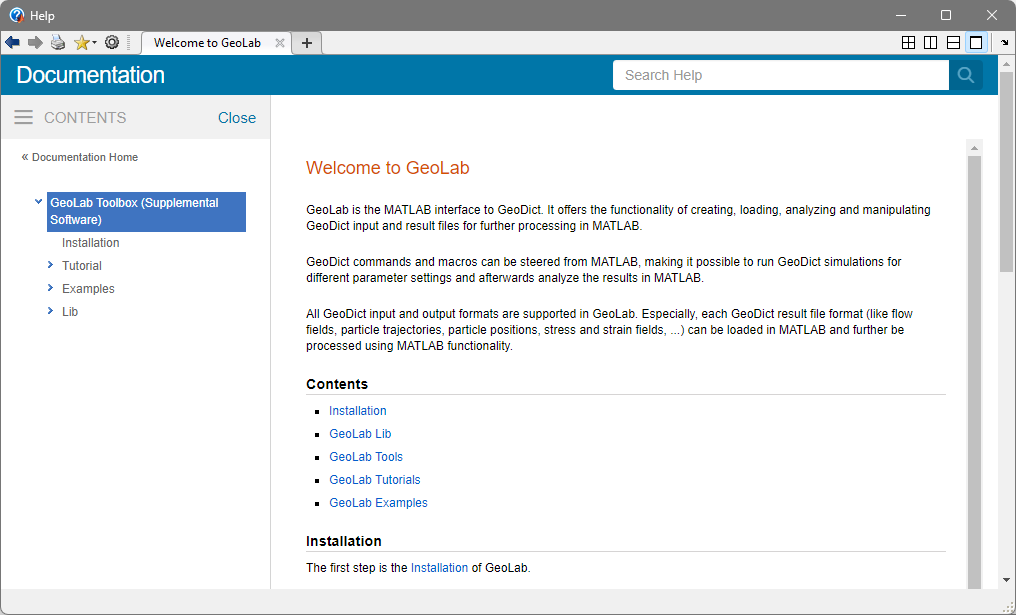Image resolution: width=1016 pixels, height=615 pixels.
Task: Click the outer window scrollbar down arrow
Action: 1006,580
